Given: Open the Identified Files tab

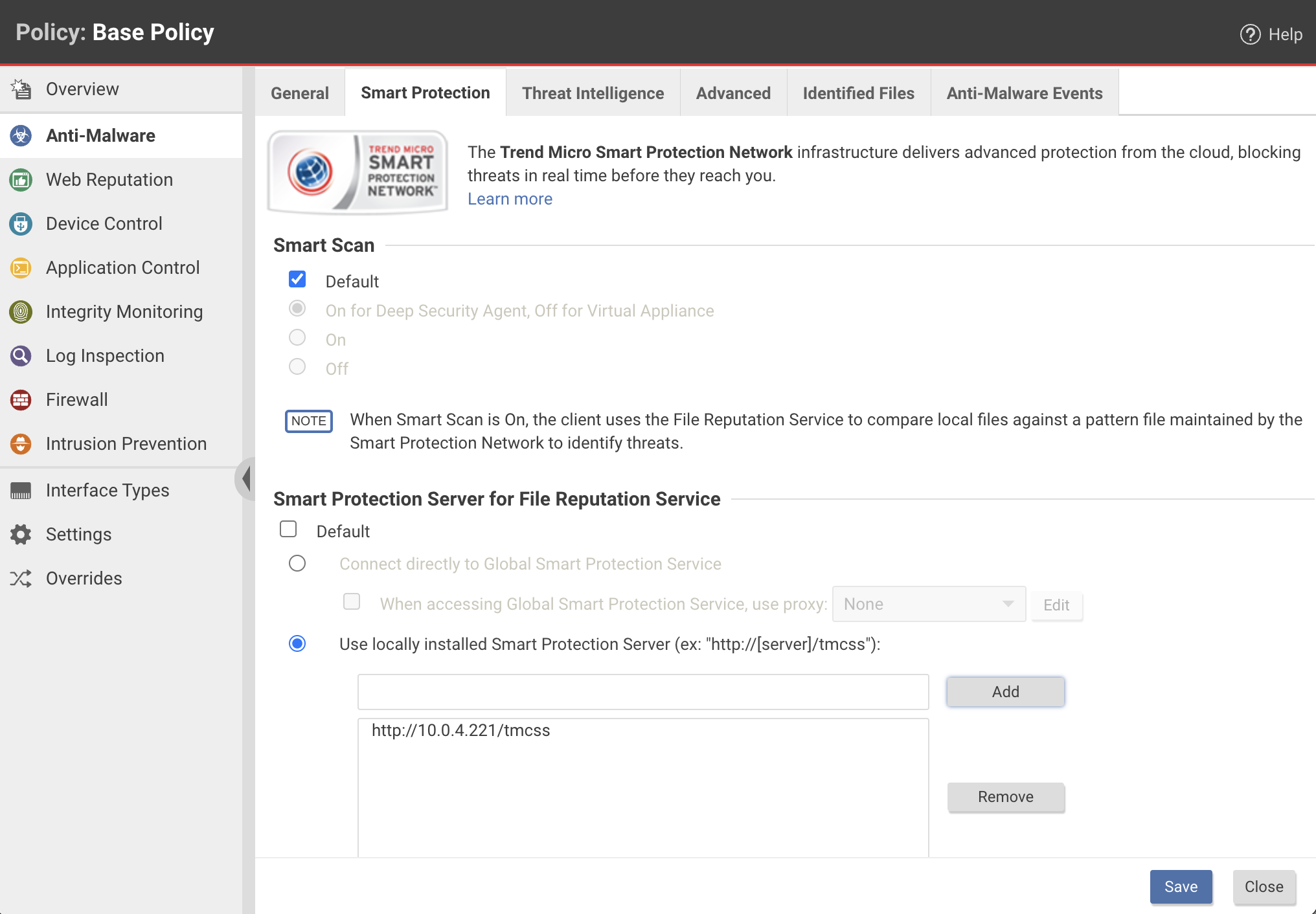Looking at the screenshot, I should point(859,93).
